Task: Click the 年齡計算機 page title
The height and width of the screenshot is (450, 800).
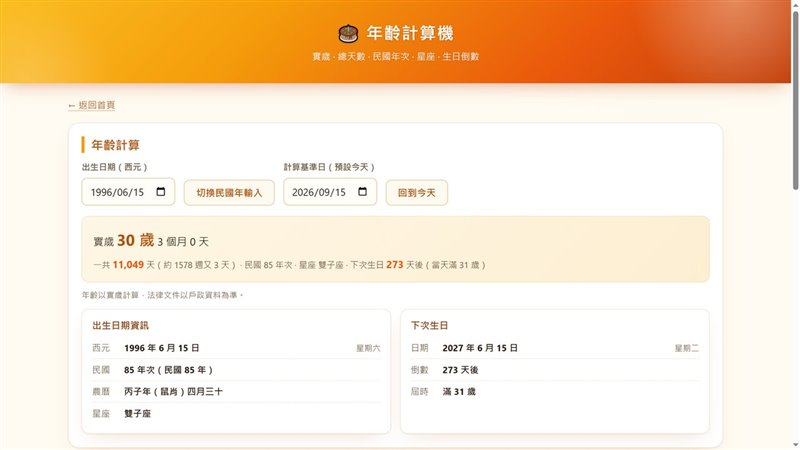Action: pos(410,33)
